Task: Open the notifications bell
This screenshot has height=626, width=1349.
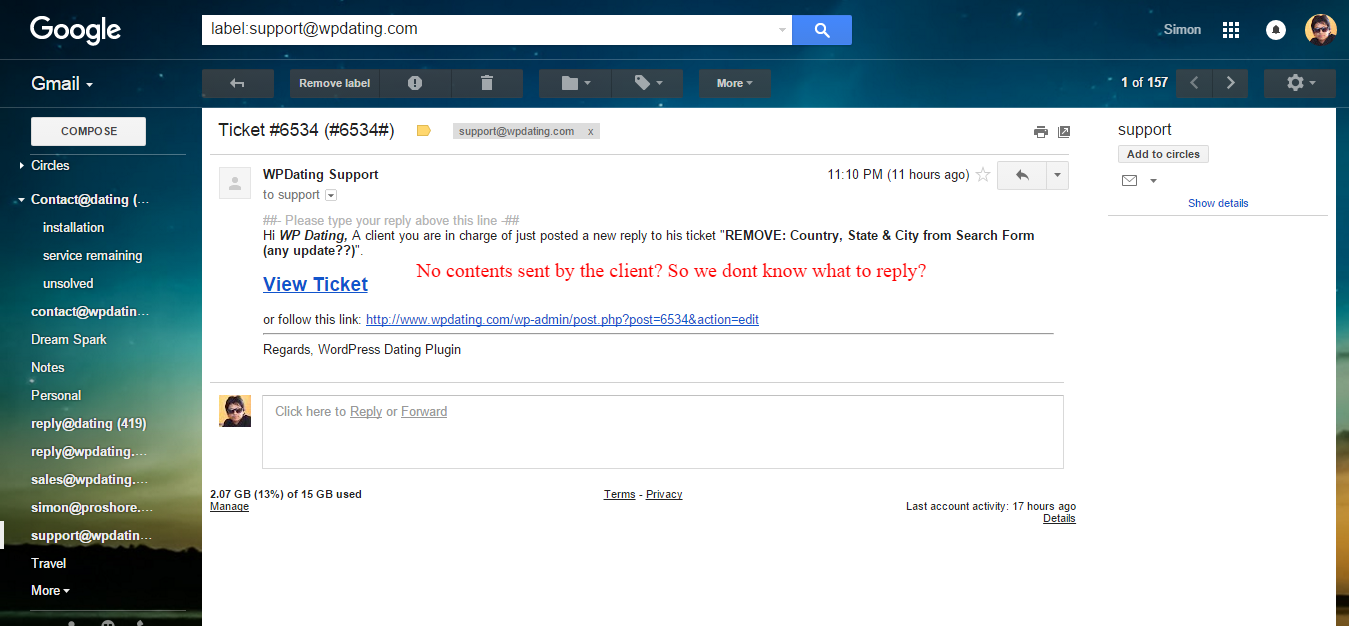Action: click(x=1276, y=30)
